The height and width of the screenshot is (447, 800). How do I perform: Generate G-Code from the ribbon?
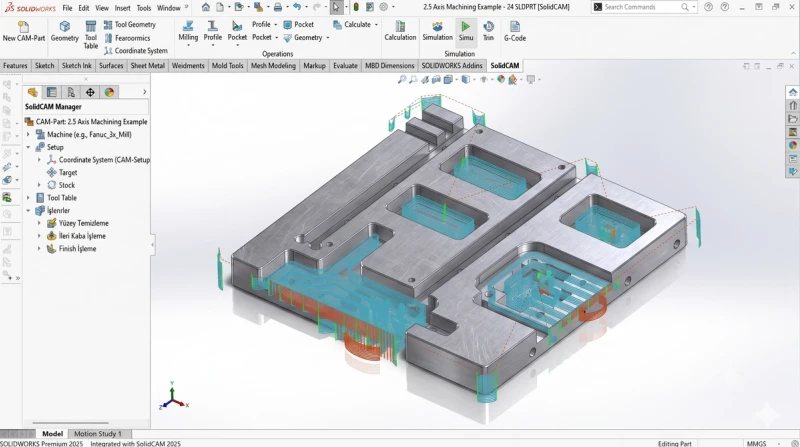(x=515, y=31)
